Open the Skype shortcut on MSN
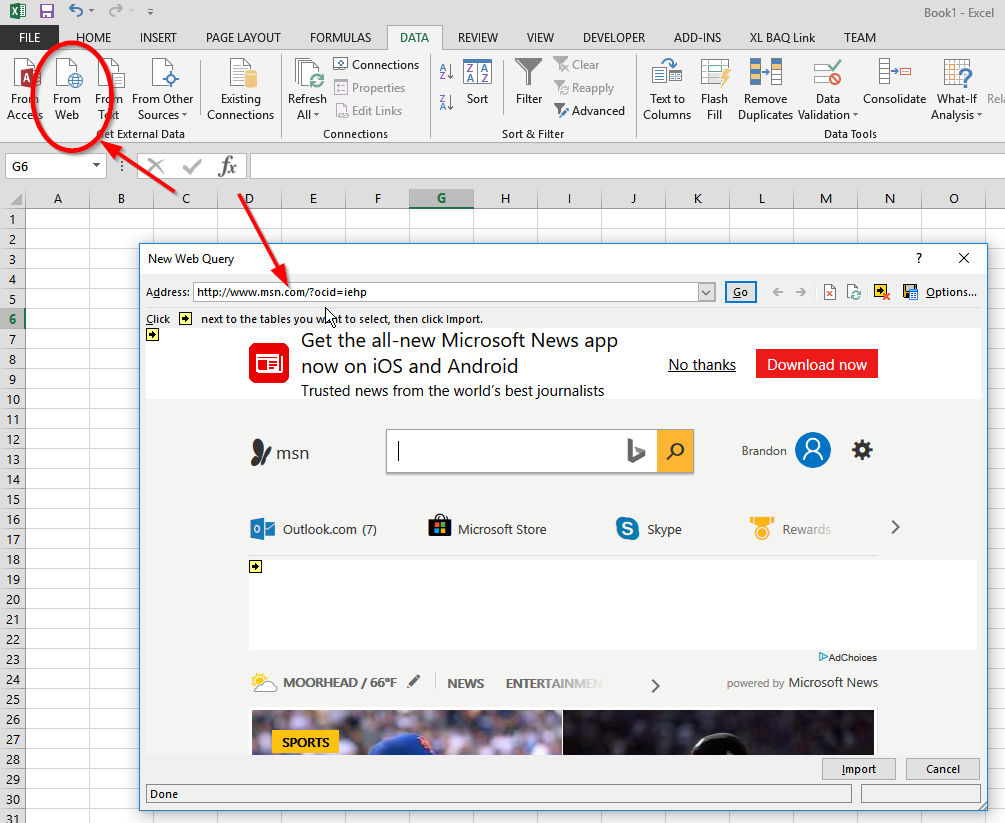This screenshot has width=1005, height=823. [649, 529]
